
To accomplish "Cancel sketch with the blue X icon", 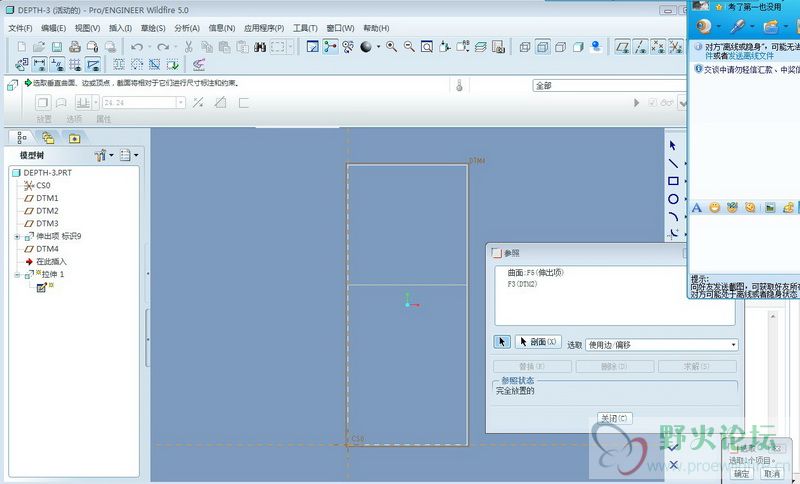I will pyautogui.click(x=673, y=465).
